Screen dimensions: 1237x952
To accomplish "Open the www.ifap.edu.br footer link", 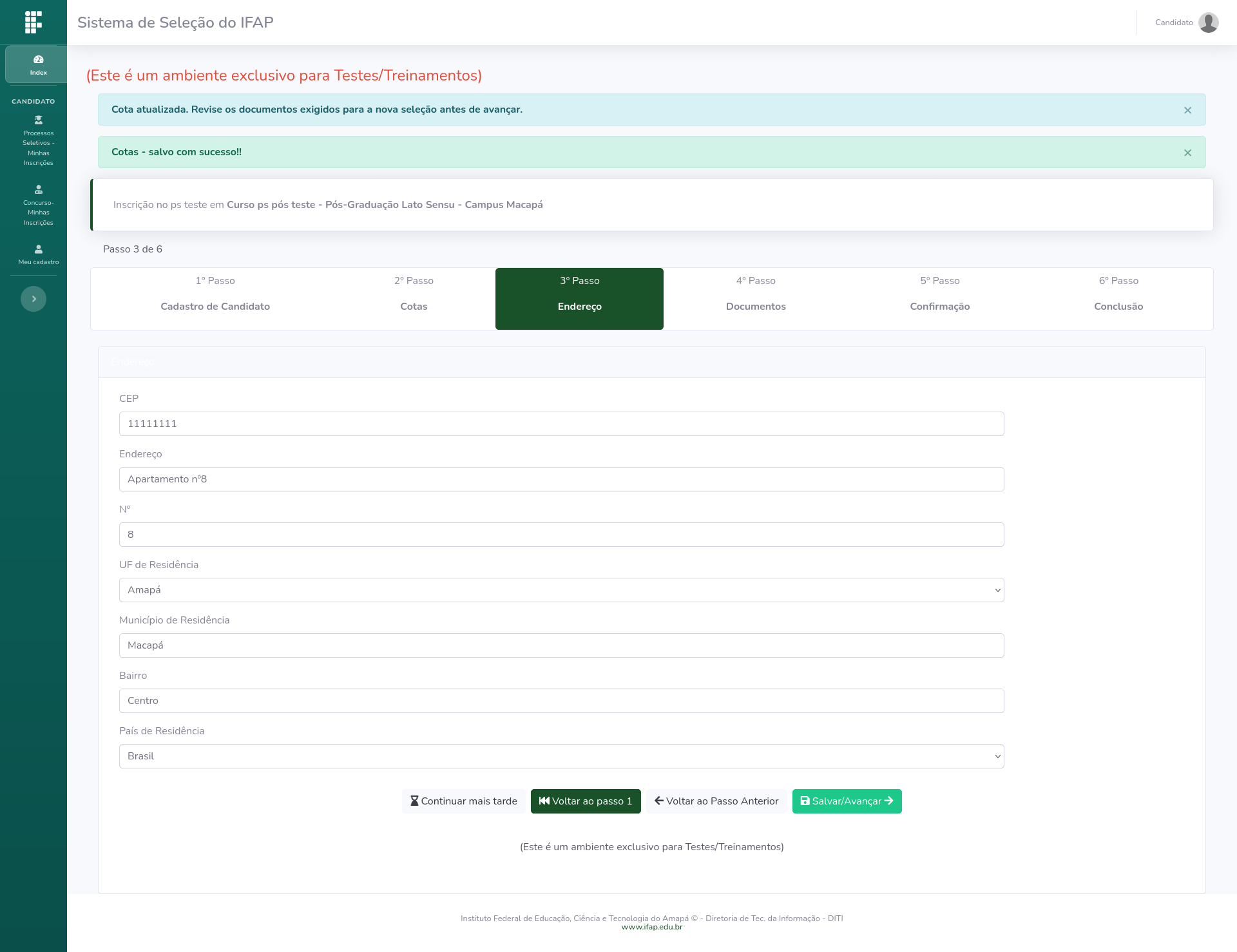I will (652, 928).
